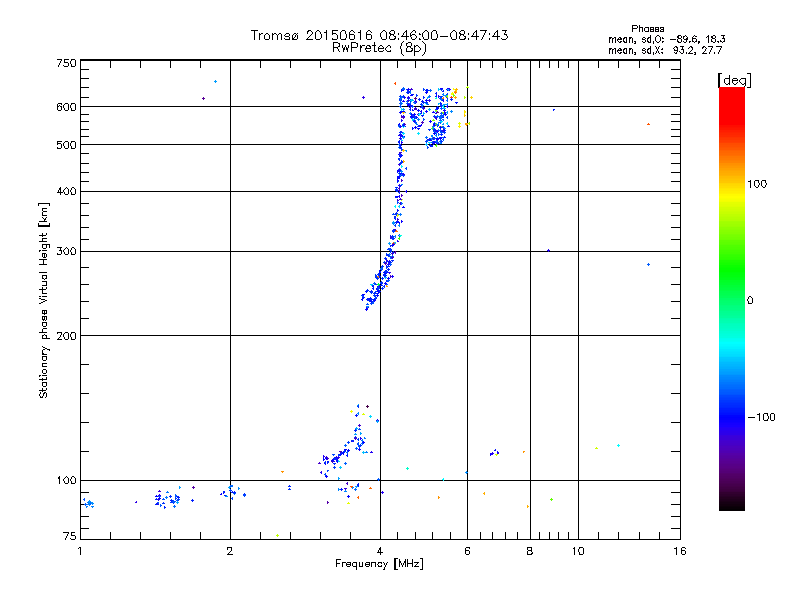
Task: Click the '[deg]' colorbar unit label
Action: point(734,80)
